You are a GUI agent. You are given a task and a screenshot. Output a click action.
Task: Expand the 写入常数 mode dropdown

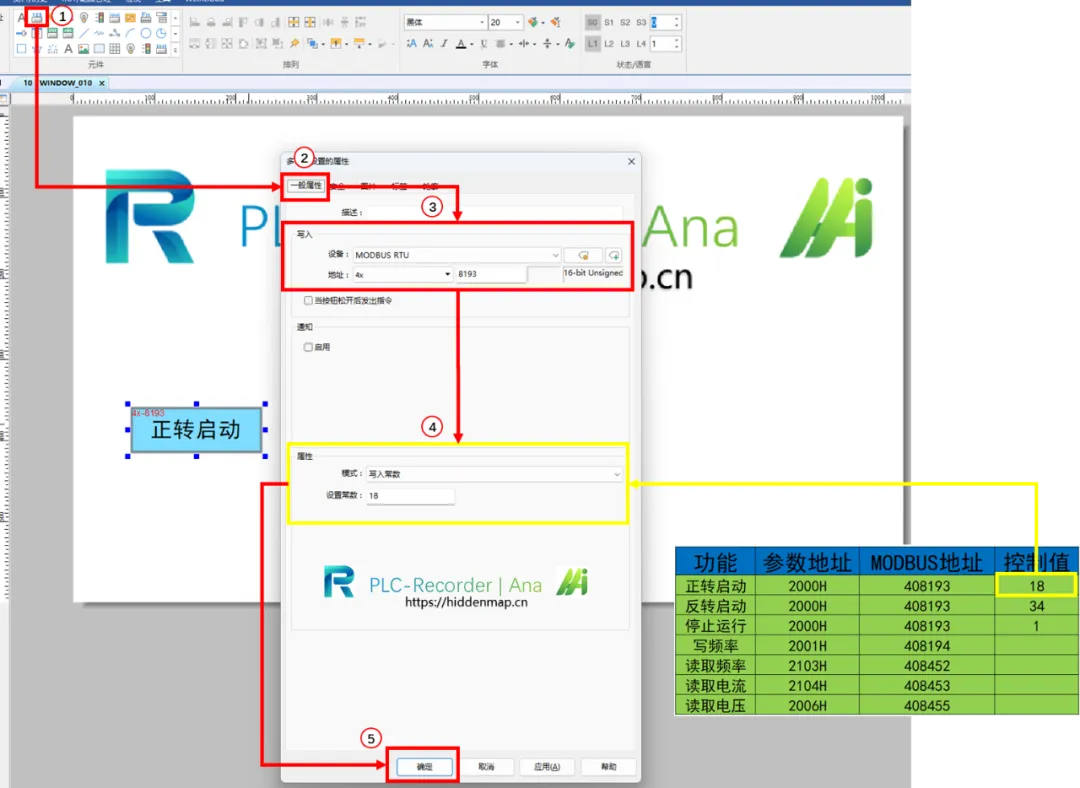pyautogui.click(x=616, y=474)
